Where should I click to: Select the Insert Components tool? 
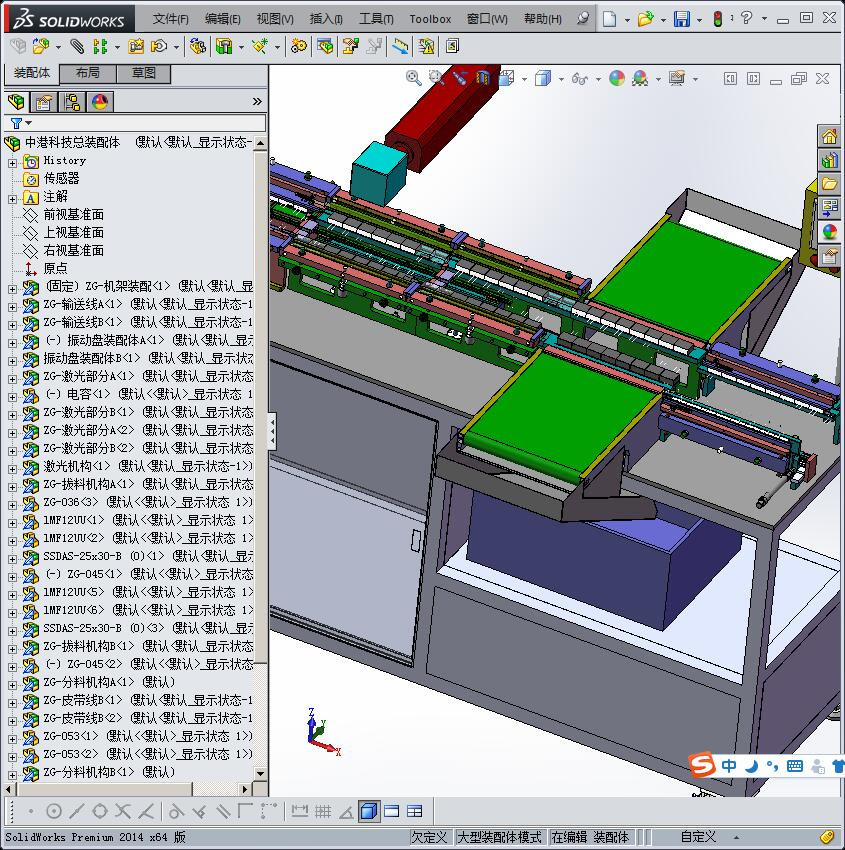click(x=40, y=47)
